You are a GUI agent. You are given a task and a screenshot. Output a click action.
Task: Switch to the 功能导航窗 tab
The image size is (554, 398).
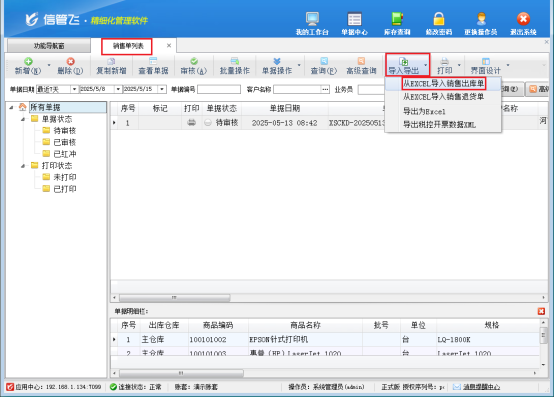(x=49, y=46)
